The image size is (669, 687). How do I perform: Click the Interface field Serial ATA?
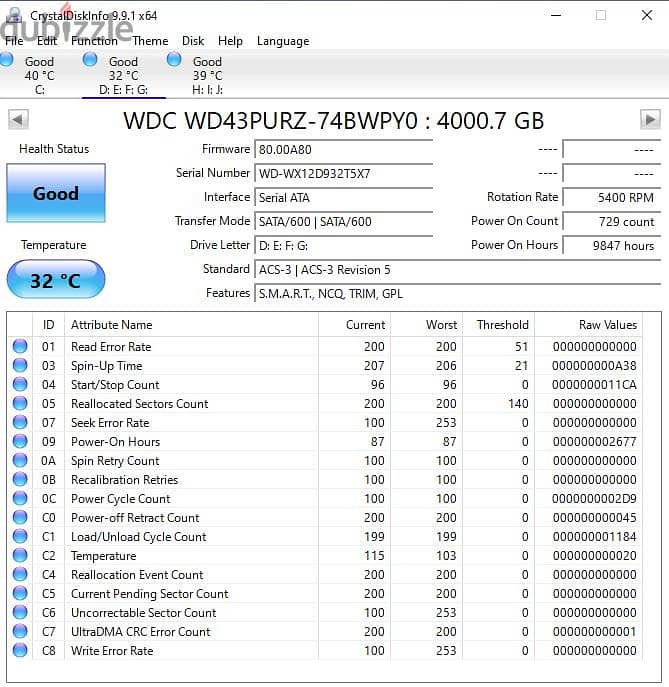tap(343, 198)
